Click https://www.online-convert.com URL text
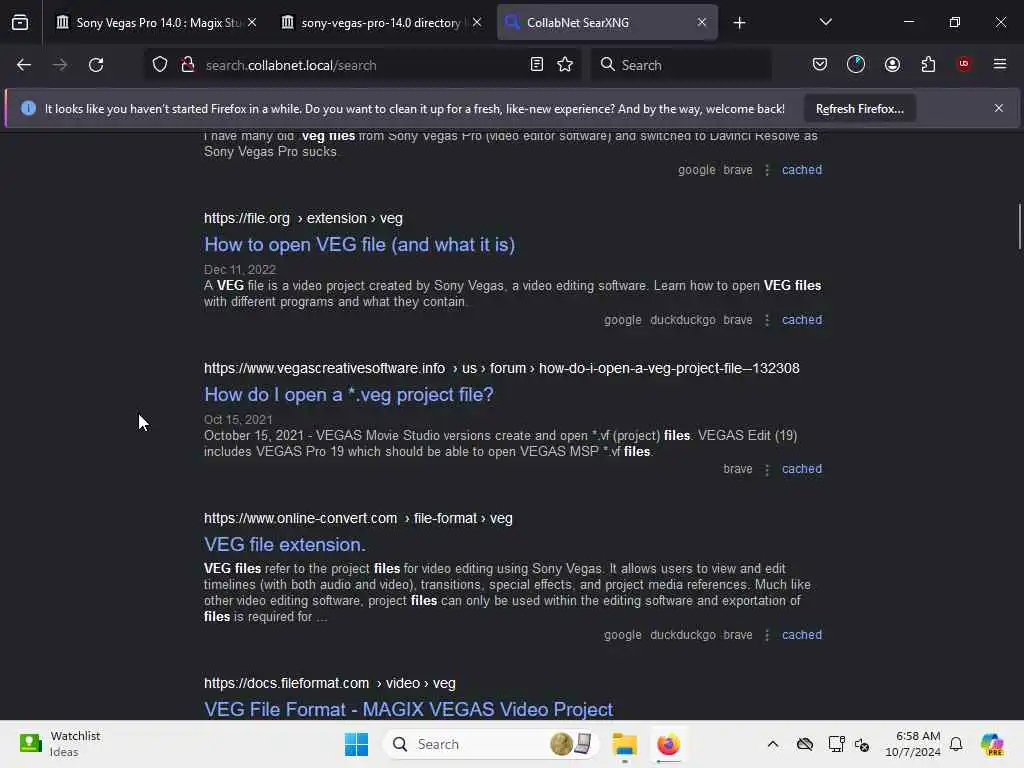The width and height of the screenshot is (1024, 768). [x=300, y=519]
